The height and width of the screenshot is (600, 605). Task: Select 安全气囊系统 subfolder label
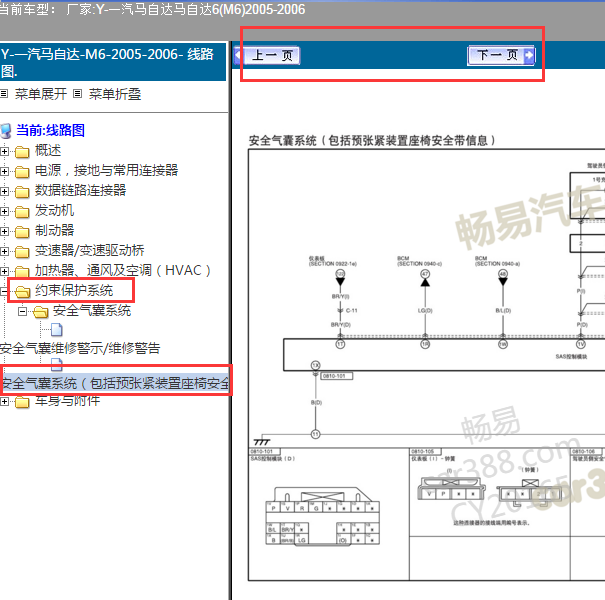click(x=92, y=311)
